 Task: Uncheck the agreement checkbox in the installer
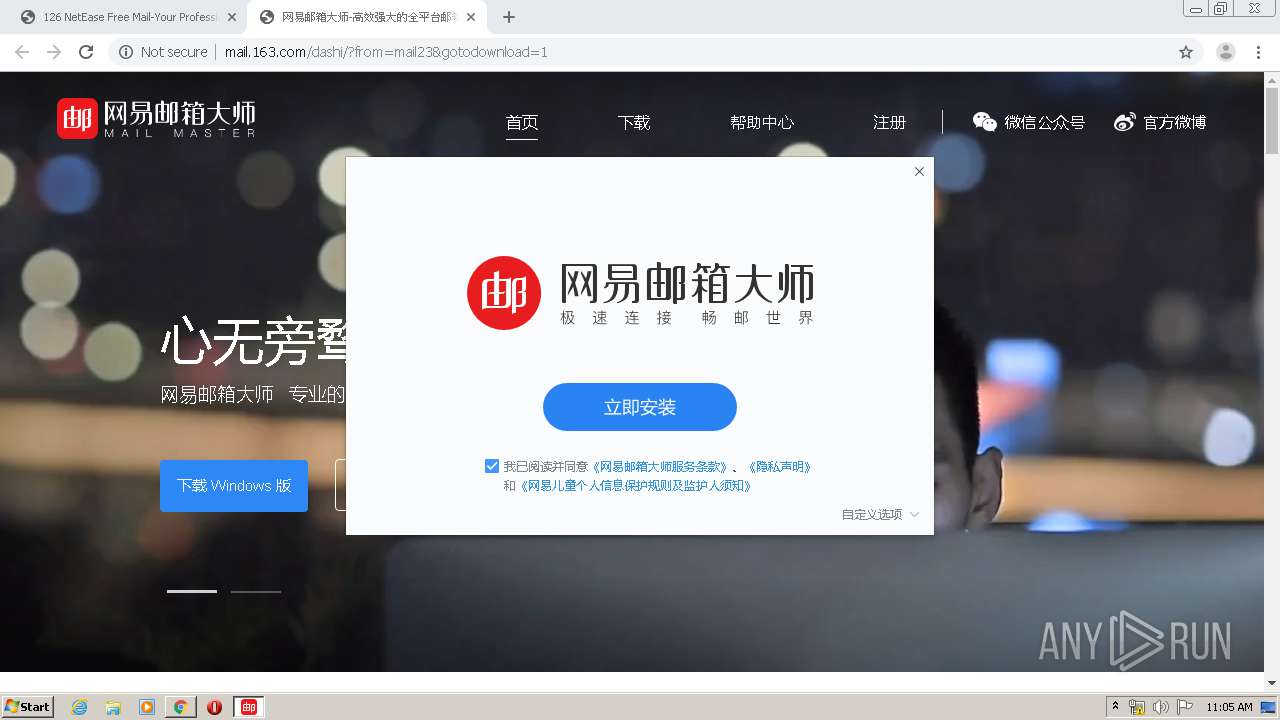point(492,466)
